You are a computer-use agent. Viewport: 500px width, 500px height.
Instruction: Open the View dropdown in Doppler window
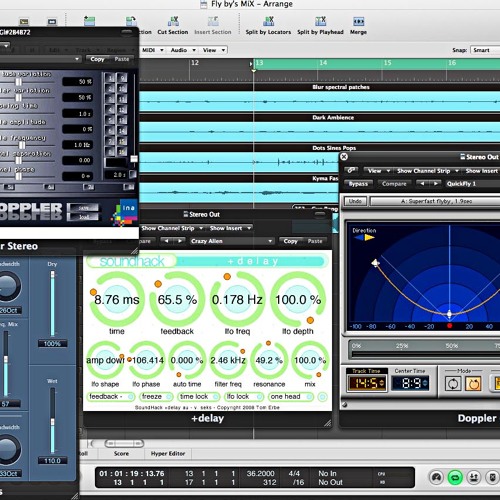click(x=378, y=171)
